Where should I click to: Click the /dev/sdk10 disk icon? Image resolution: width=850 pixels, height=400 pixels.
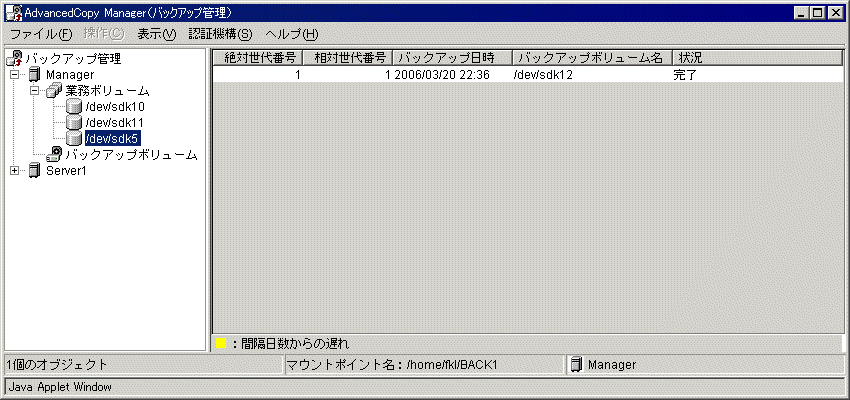74,106
